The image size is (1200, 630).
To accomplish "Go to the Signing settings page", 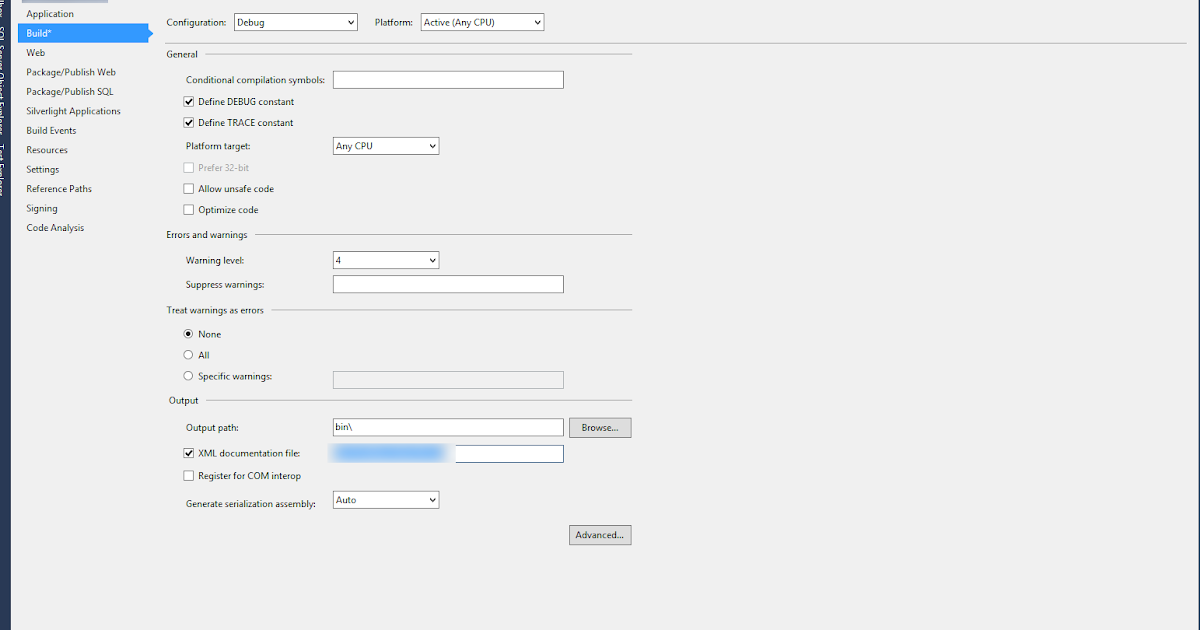I will click(42, 208).
